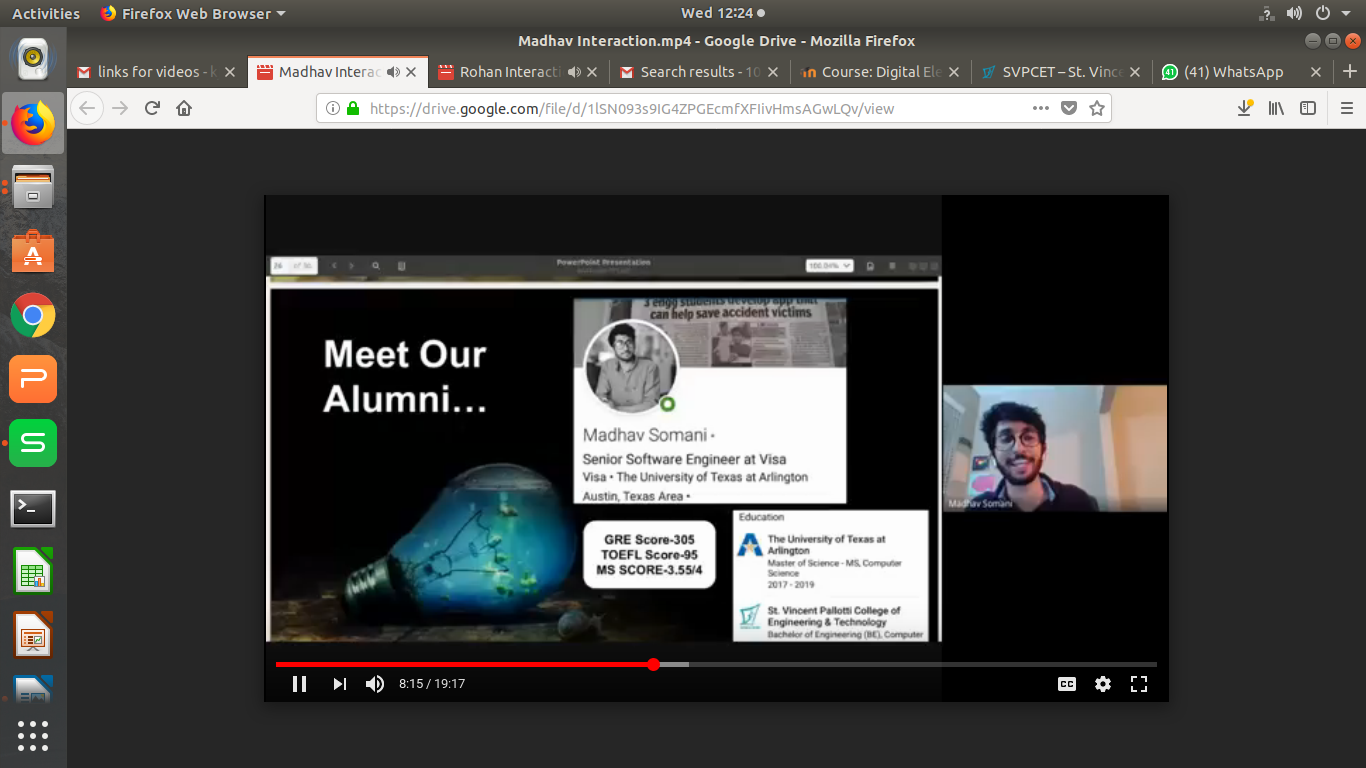Enter fullscreen mode on video player

click(1138, 684)
